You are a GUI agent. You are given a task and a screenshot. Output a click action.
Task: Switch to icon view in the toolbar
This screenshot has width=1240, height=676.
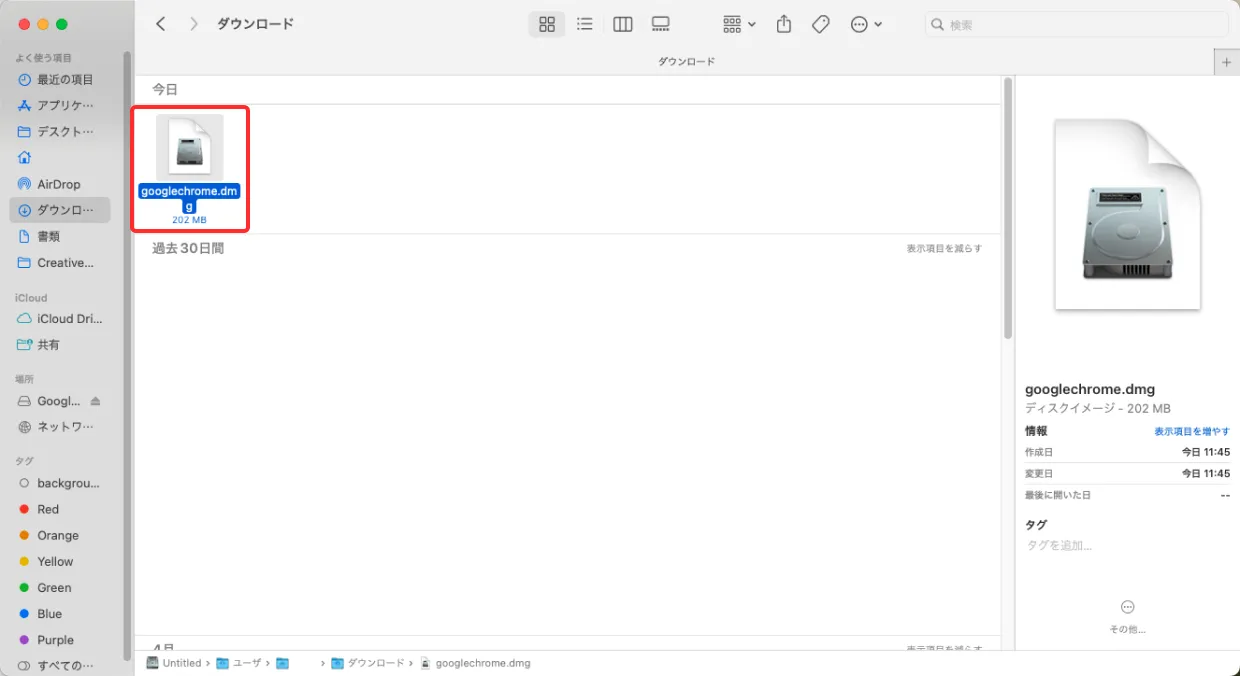[547, 24]
